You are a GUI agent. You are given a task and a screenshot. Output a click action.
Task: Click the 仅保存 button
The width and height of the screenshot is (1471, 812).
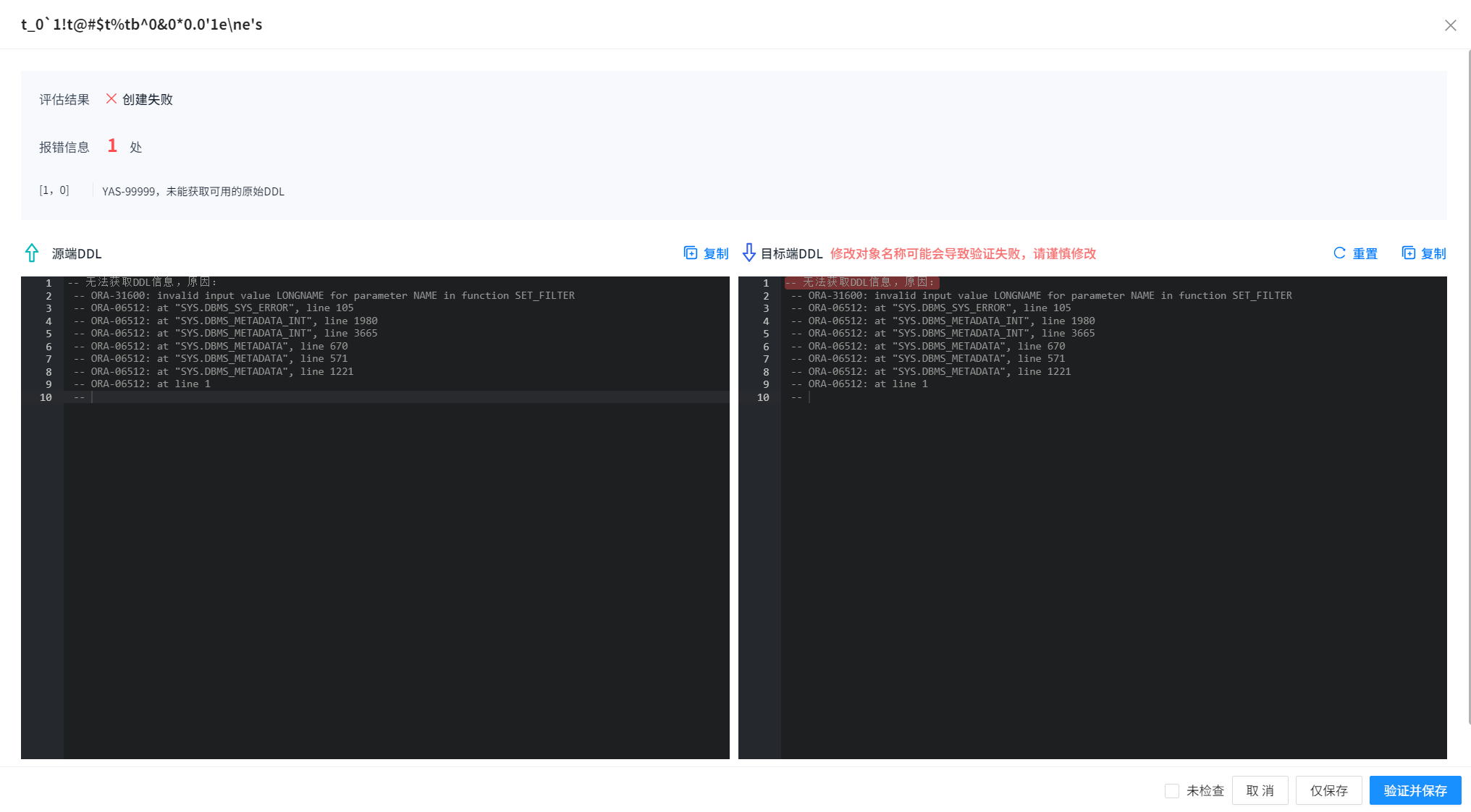pos(1329,790)
